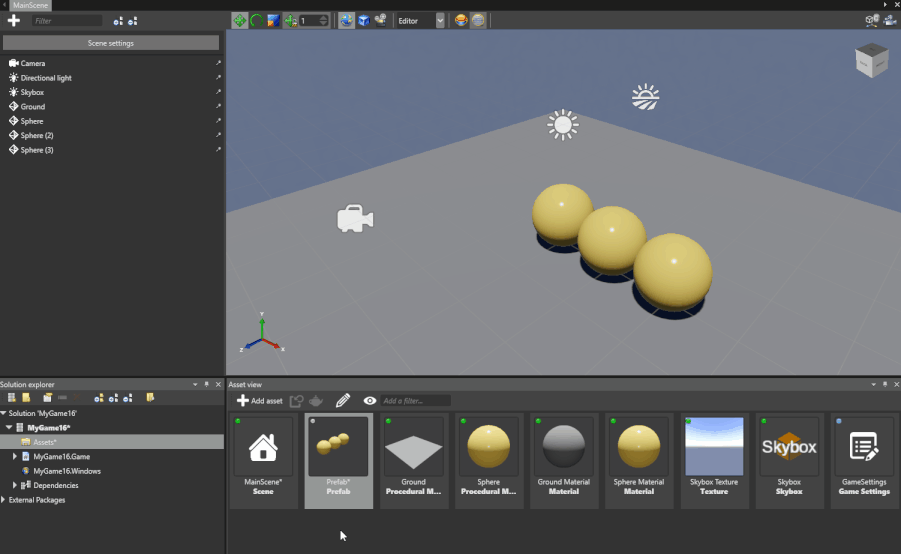The height and width of the screenshot is (554, 901).
Task: Click the skybox gizmo in the viewport
Action: pos(645,97)
